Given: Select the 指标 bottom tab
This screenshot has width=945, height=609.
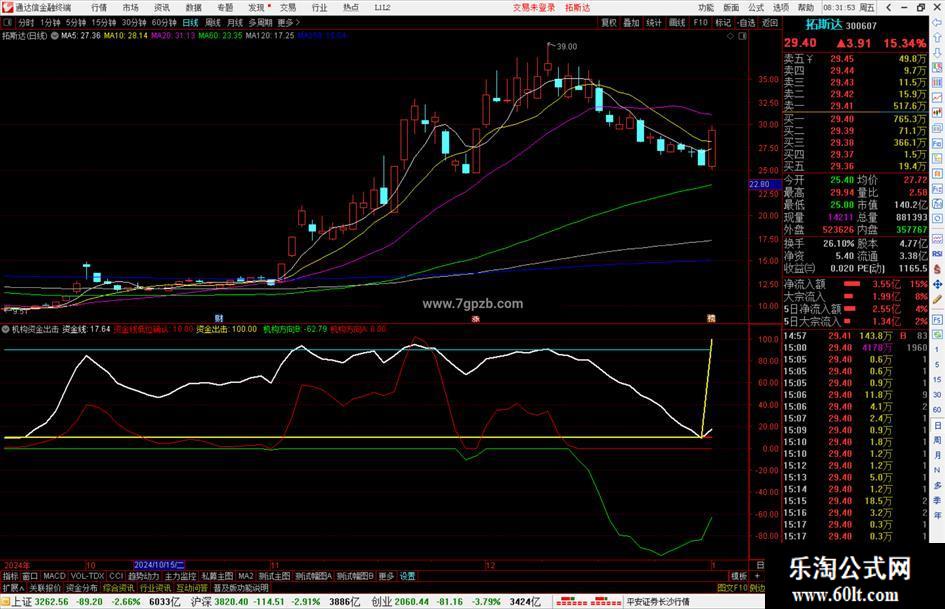Looking at the screenshot, I should (10, 576).
